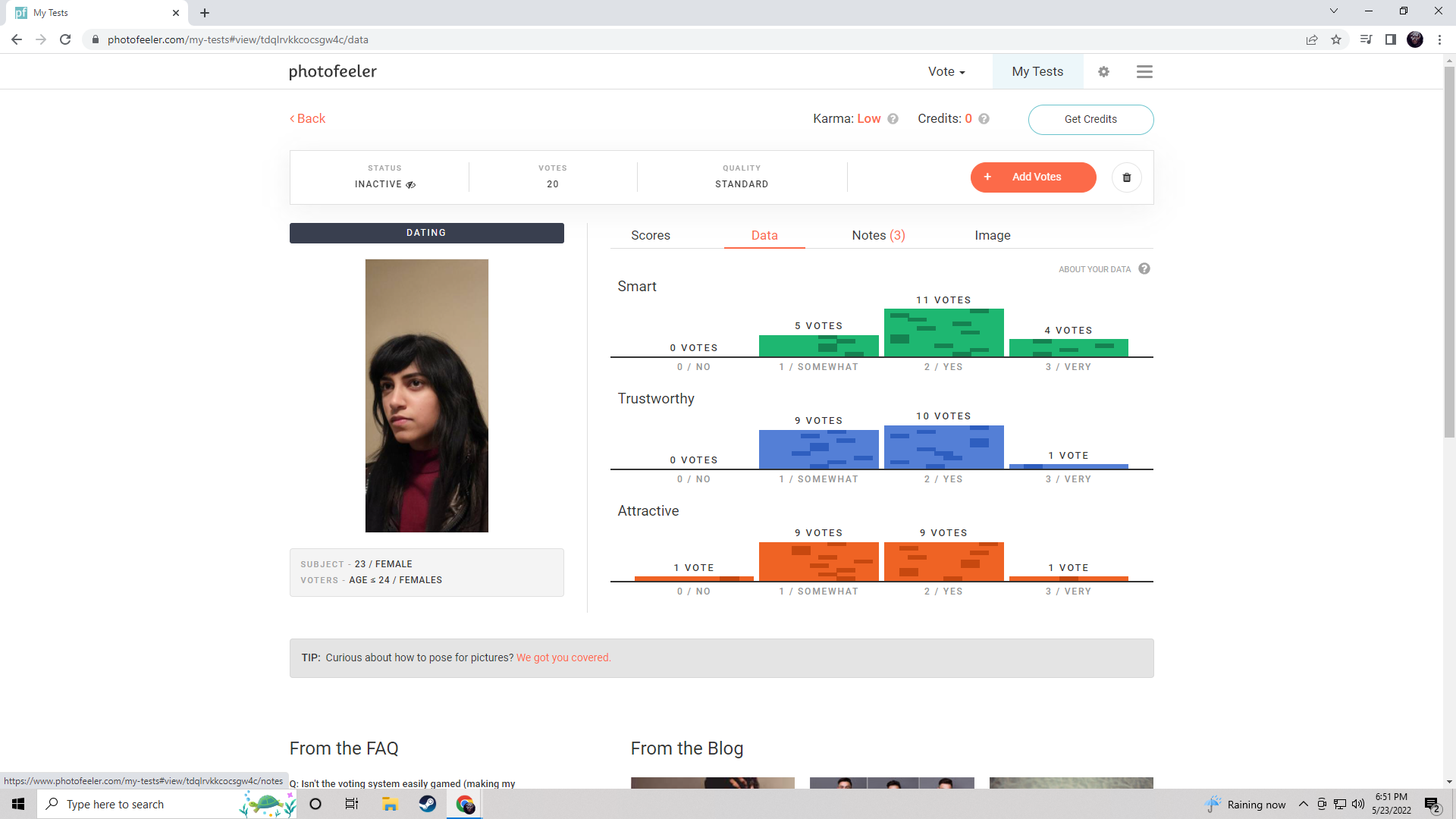Click About Your Data text link
This screenshot has height=819, width=1456.
pyautogui.click(x=1094, y=269)
